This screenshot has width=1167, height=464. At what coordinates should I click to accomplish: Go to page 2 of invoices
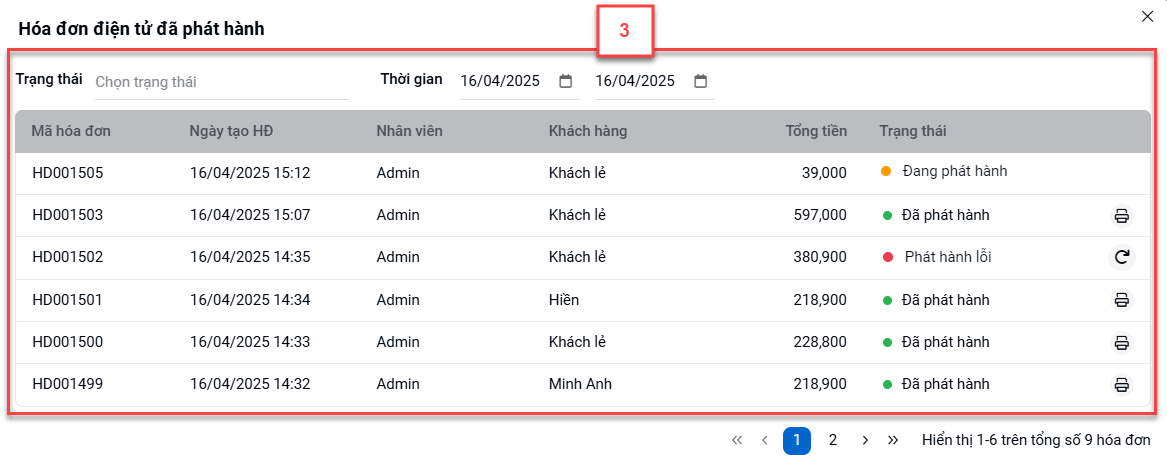(833, 440)
